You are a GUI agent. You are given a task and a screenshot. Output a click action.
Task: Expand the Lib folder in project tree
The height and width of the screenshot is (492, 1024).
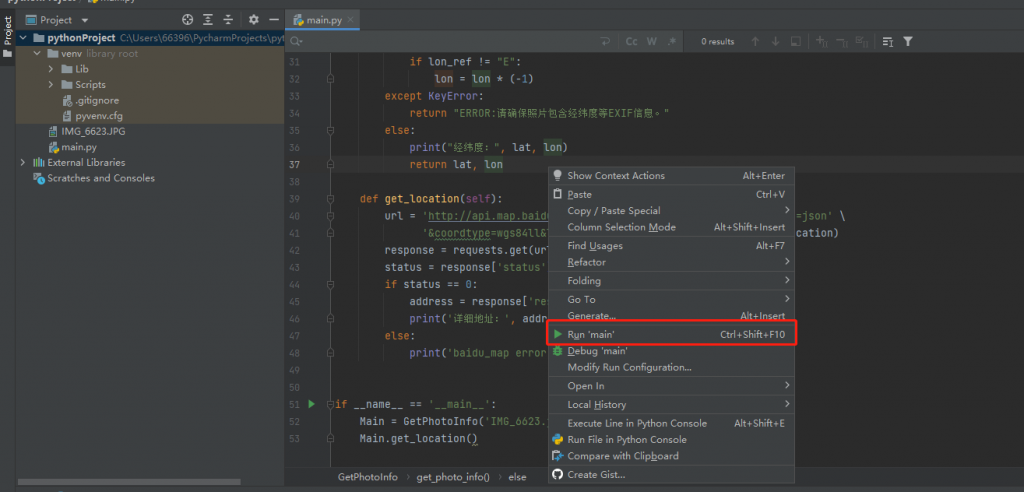pyautogui.click(x=52, y=69)
